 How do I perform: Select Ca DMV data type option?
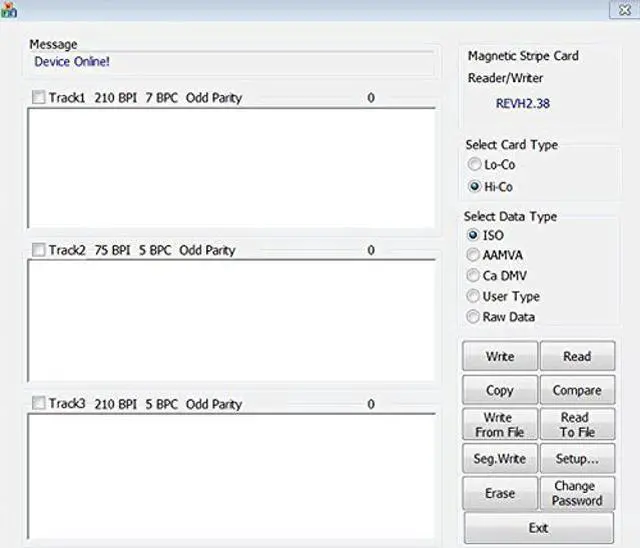[474, 276]
